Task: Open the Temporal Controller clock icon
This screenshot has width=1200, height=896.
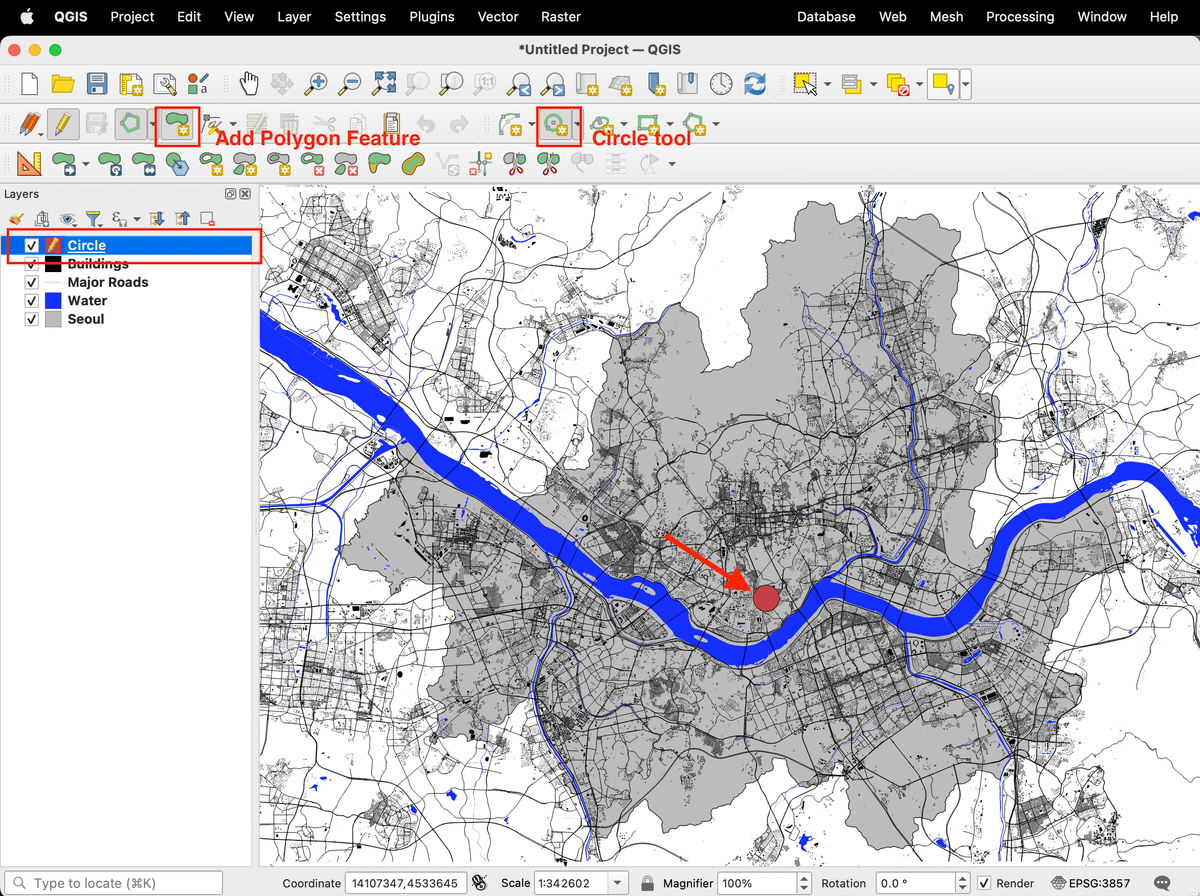Action: coord(721,84)
